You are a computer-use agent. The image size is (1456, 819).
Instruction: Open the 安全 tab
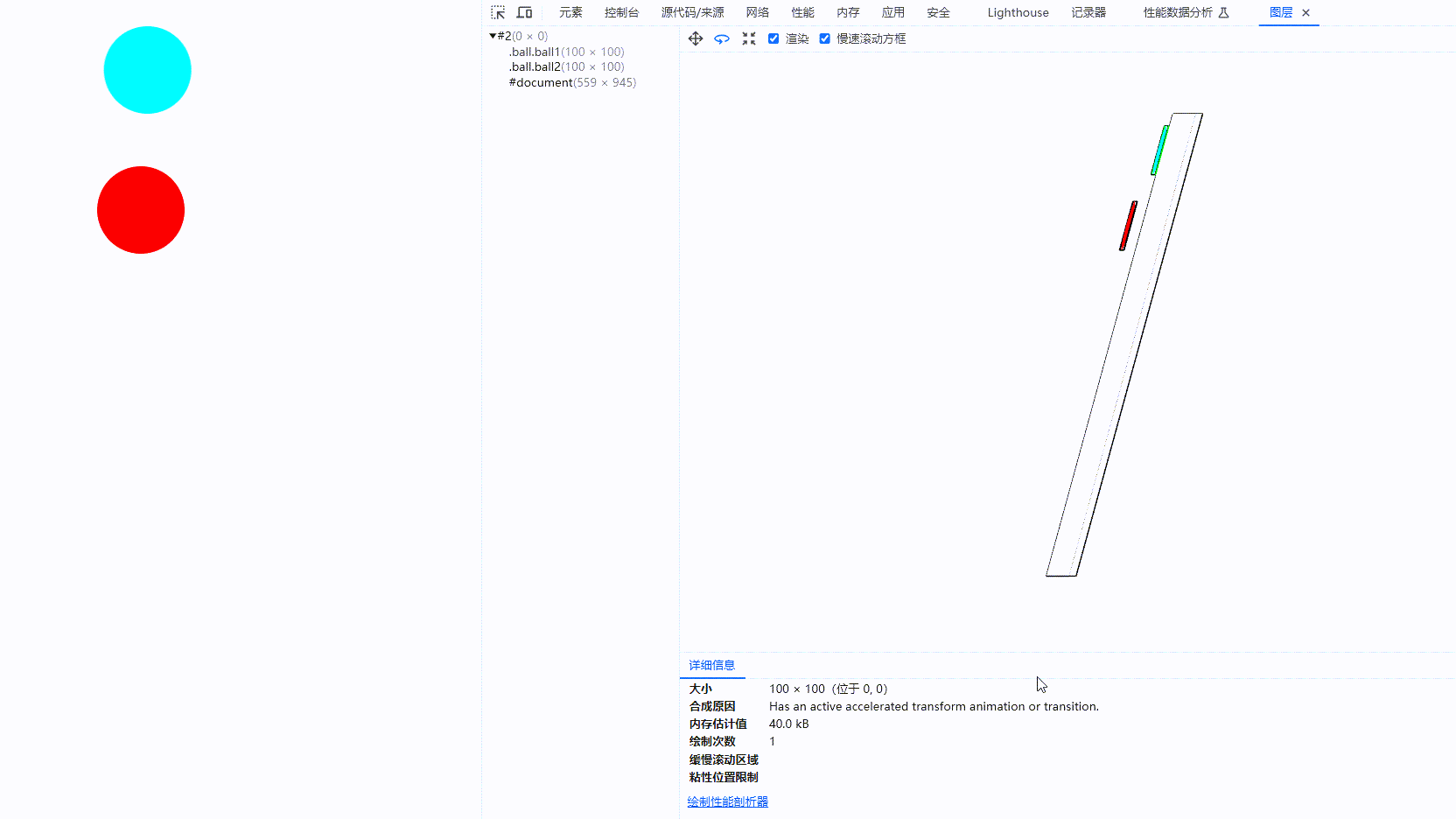[x=938, y=12]
